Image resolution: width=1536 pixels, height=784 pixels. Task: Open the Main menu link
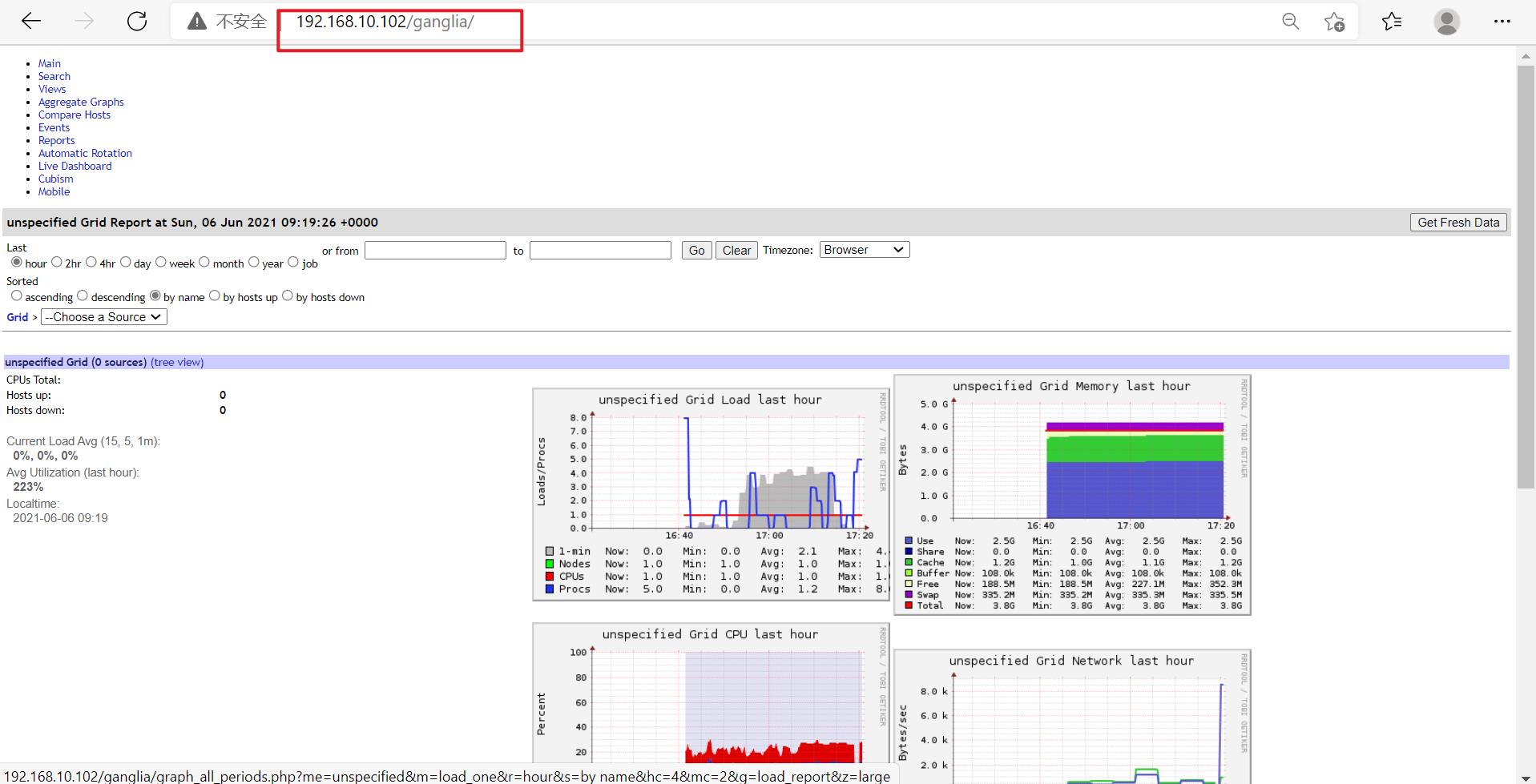(x=49, y=63)
